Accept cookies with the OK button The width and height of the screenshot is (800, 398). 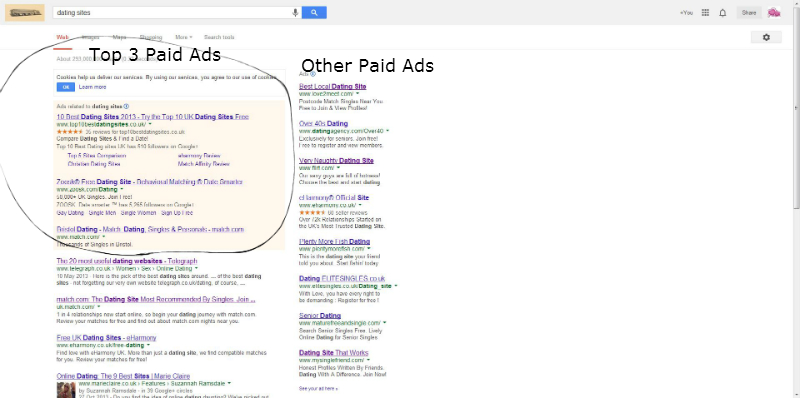[x=65, y=87]
